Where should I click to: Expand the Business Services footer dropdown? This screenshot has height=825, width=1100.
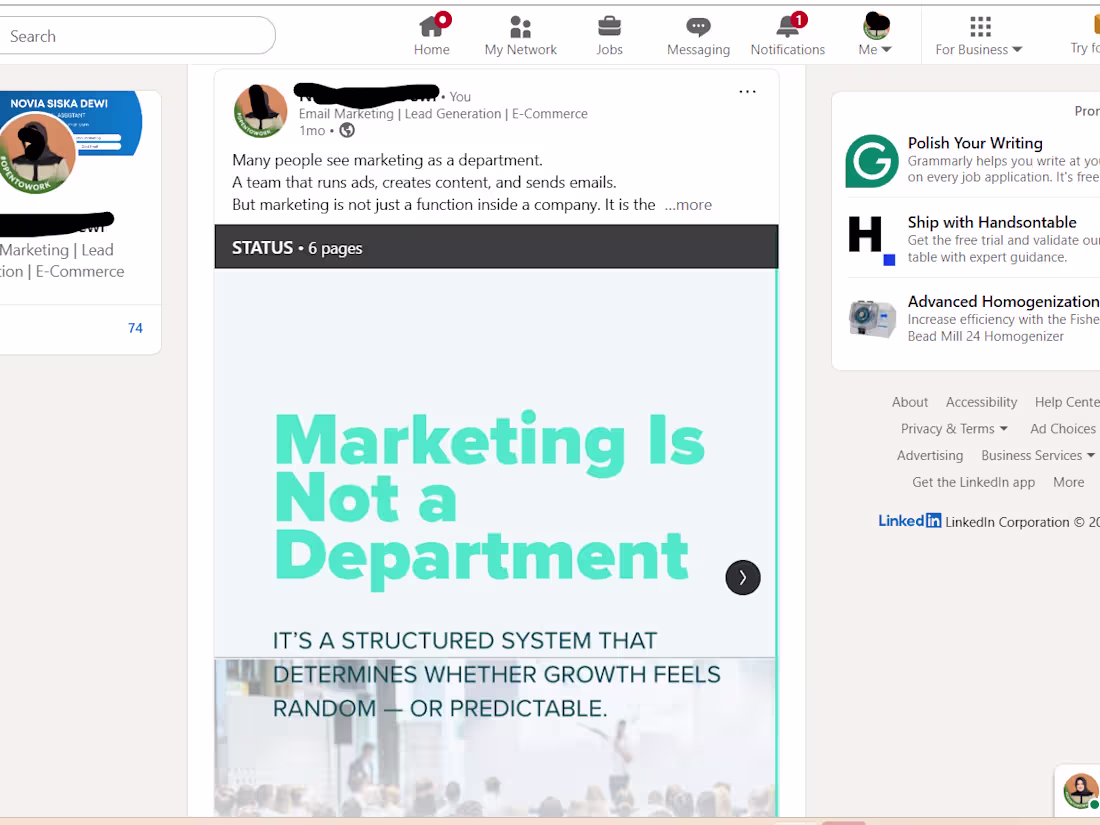click(x=1038, y=455)
